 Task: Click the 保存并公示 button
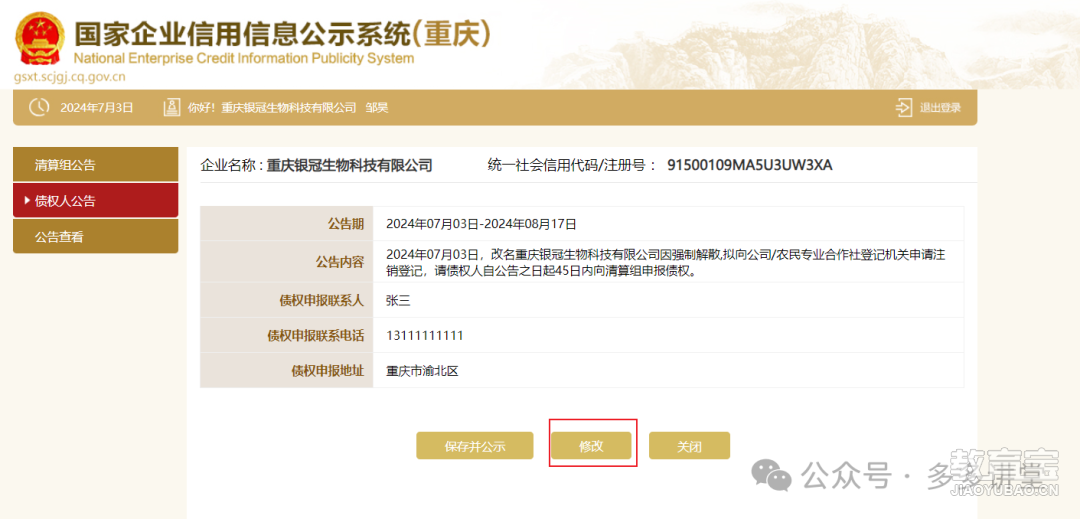[x=475, y=445]
